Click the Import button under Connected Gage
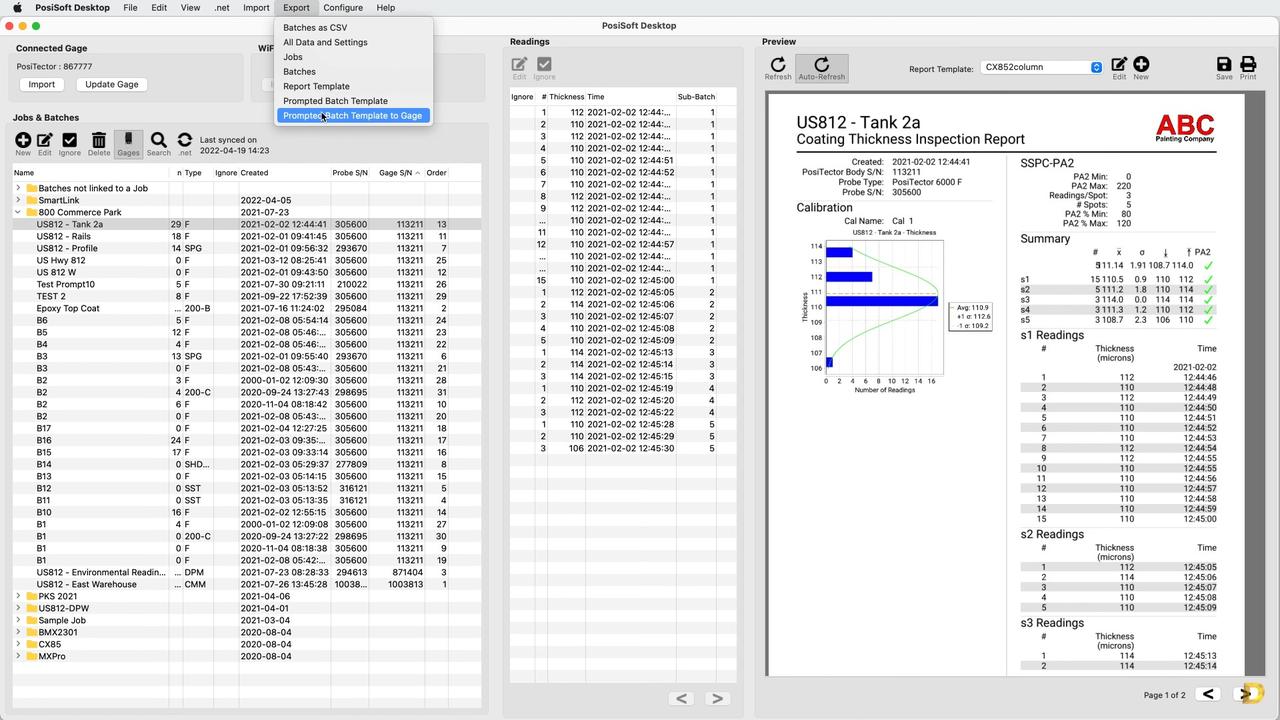1280x720 pixels. tap(41, 84)
